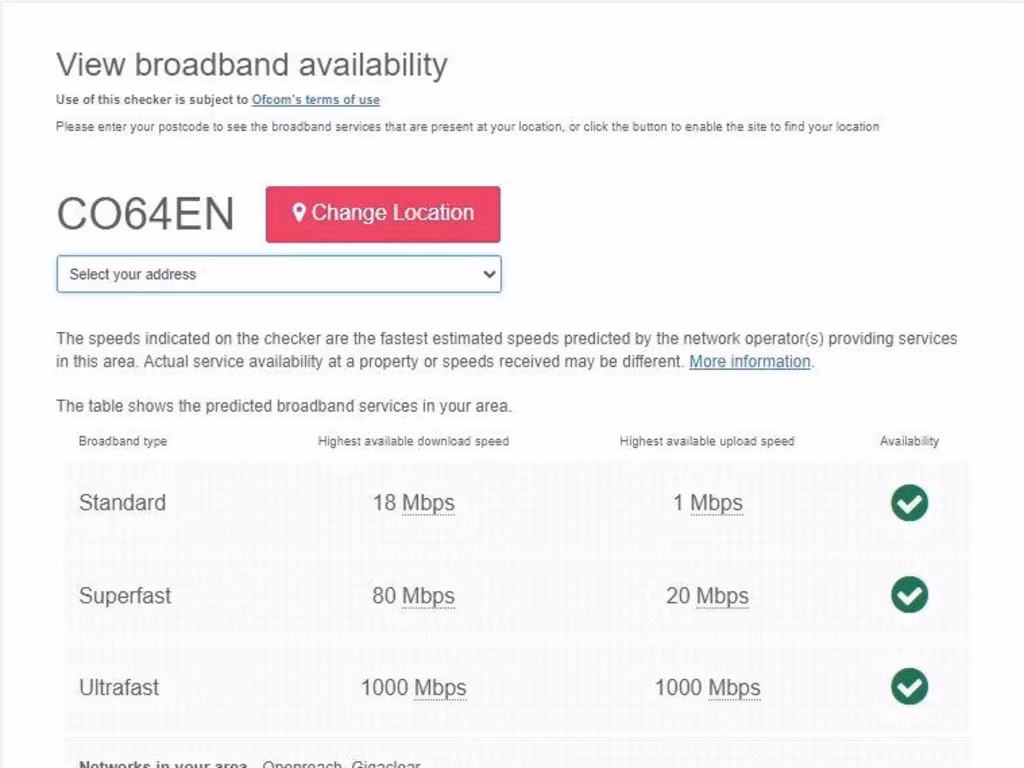The width and height of the screenshot is (1024, 768).
Task: Select the 'Broadband type' column header
Action: coord(123,441)
